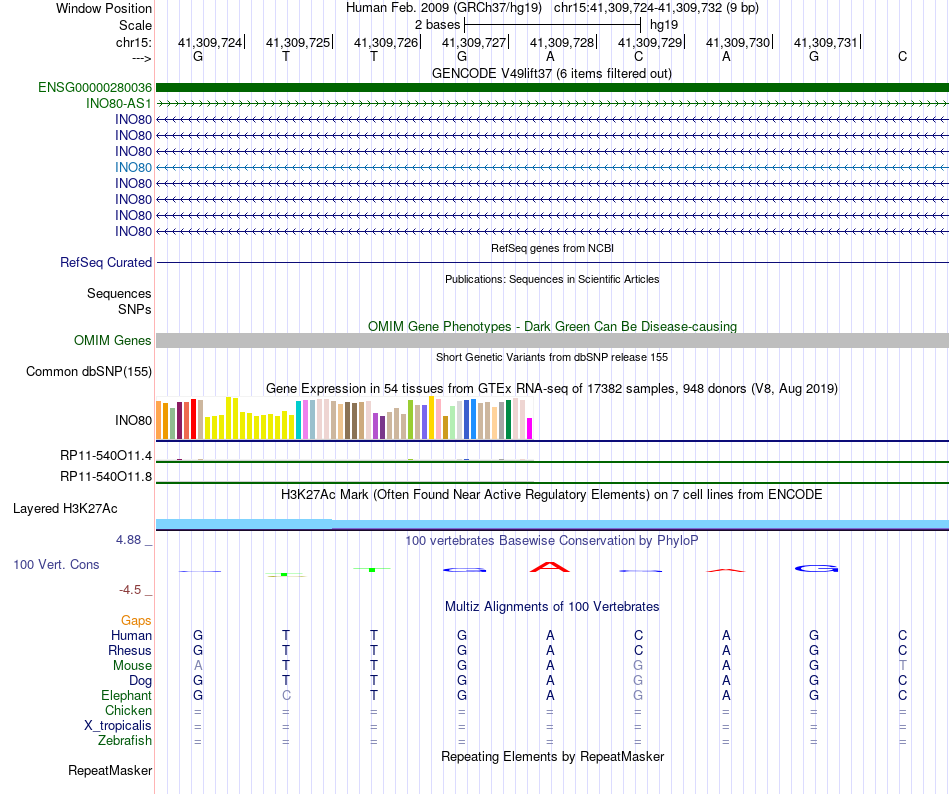950x794 pixels.
Task: Click the red bar in GTEx INO80 chart
Action: pyautogui.click(x=193, y=419)
